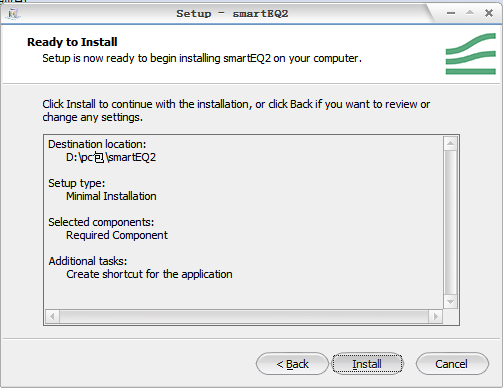The height and width of the screenshot is (388, 503).
Task: Click the Minimal Installation text line
Action: pyautogui.click(x=111, y=196)
